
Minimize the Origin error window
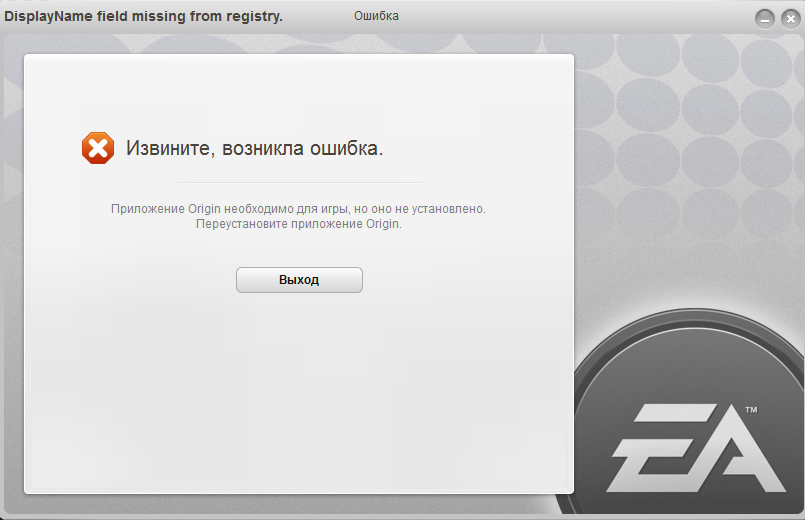pyautogui.click(x=764, y=20)
